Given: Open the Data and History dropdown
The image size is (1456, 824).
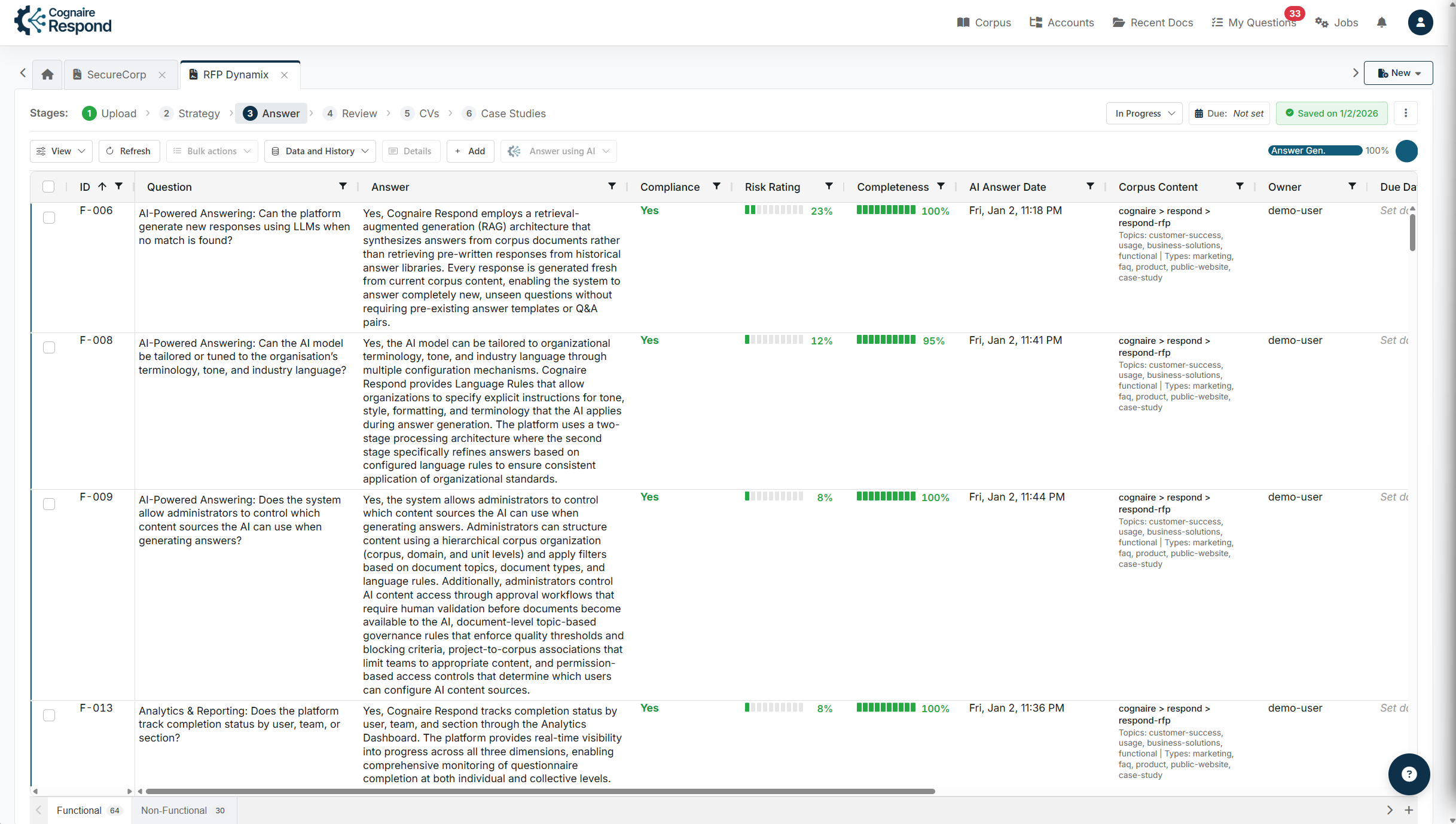Looking at the screenshot, I should coord(320,151).
